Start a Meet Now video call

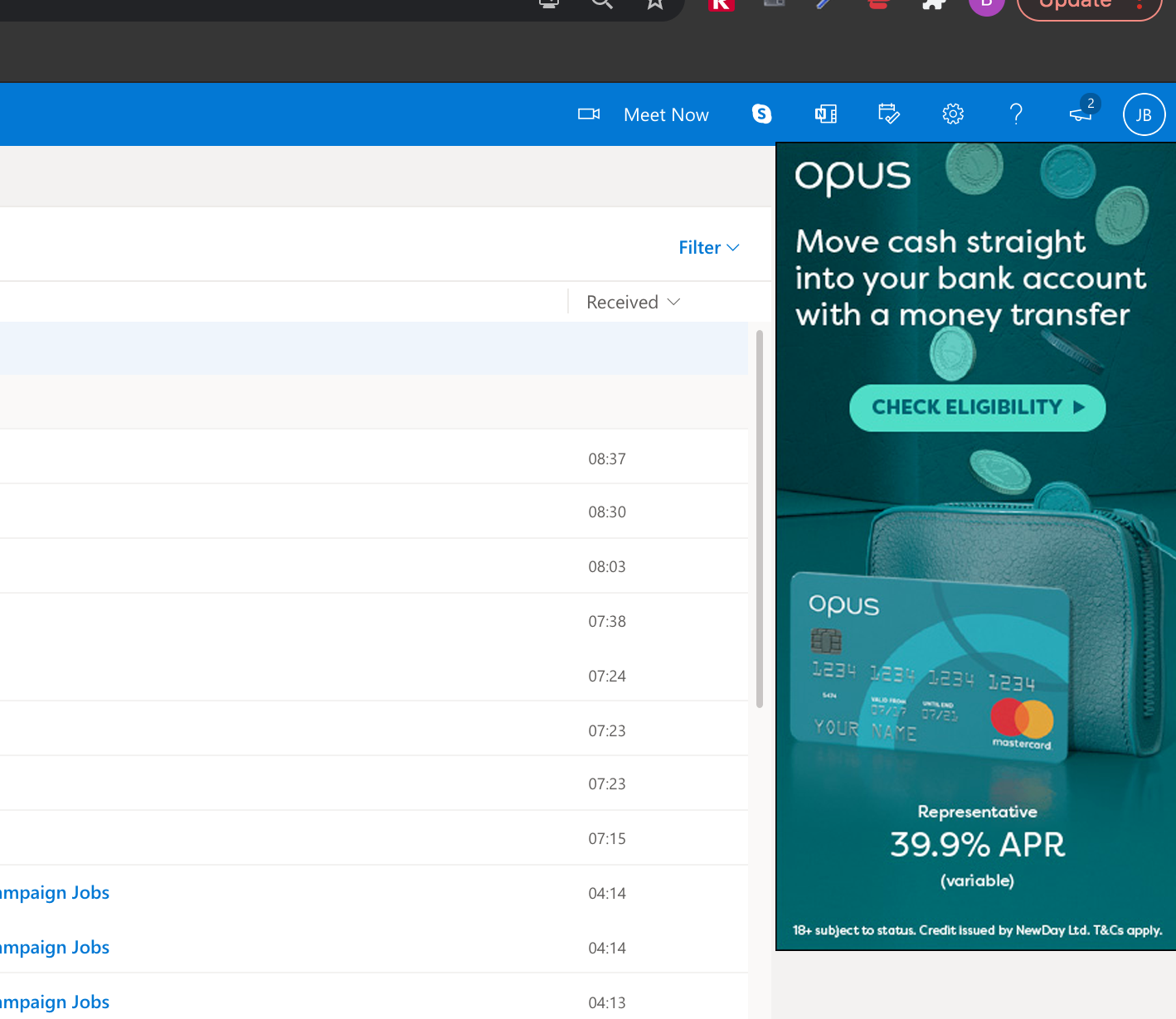point(644,114)
